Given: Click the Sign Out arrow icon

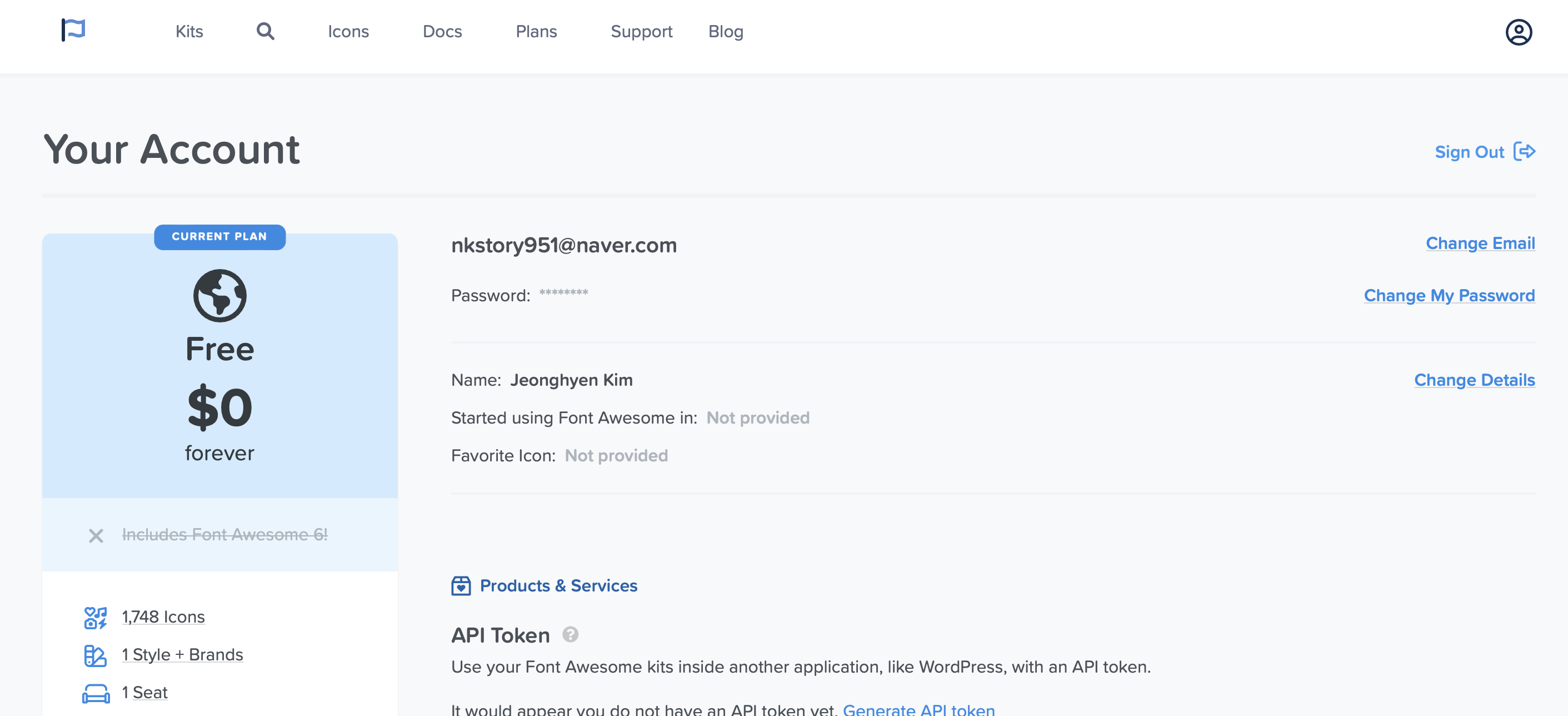Looking at the screenshot, I should click(x=1524, y=151).
